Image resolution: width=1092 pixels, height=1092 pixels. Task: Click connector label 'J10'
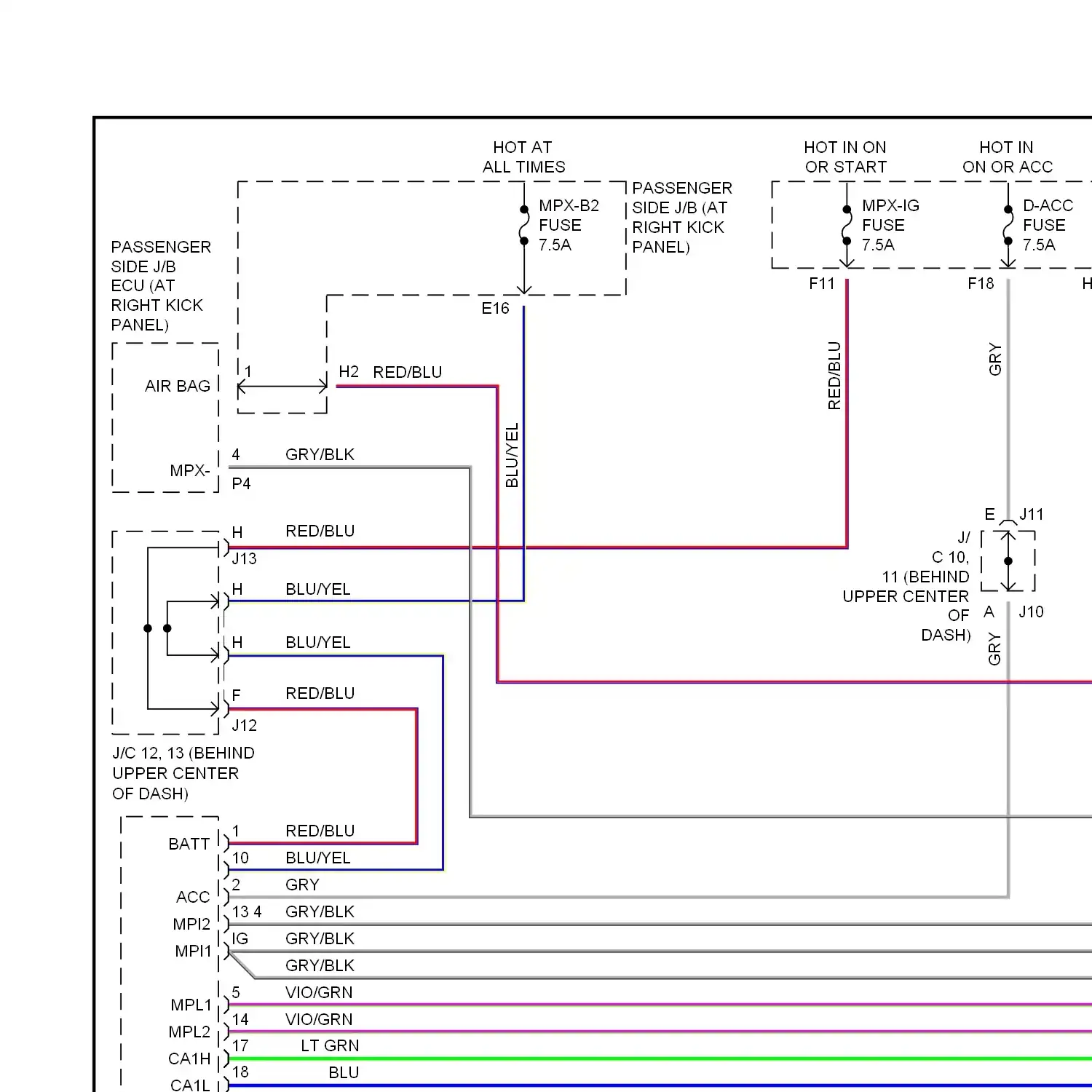point(1031,612)
